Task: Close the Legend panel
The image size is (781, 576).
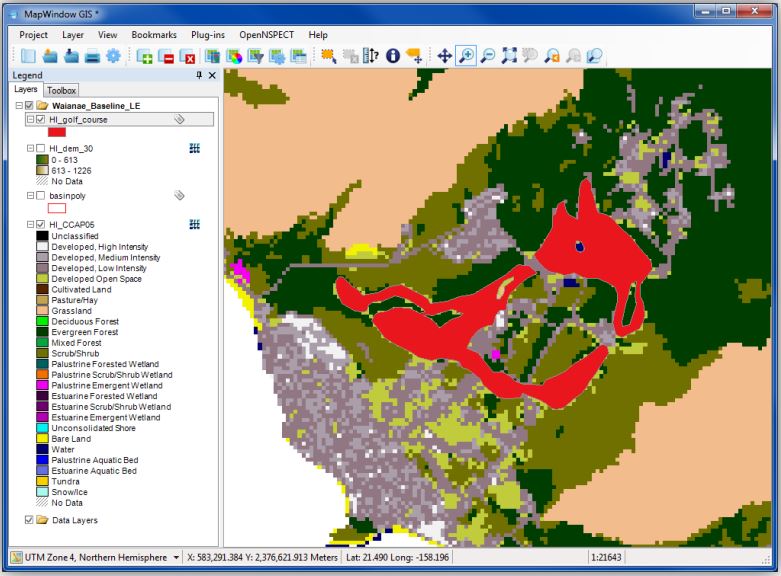Action: (x=212, y=75)
